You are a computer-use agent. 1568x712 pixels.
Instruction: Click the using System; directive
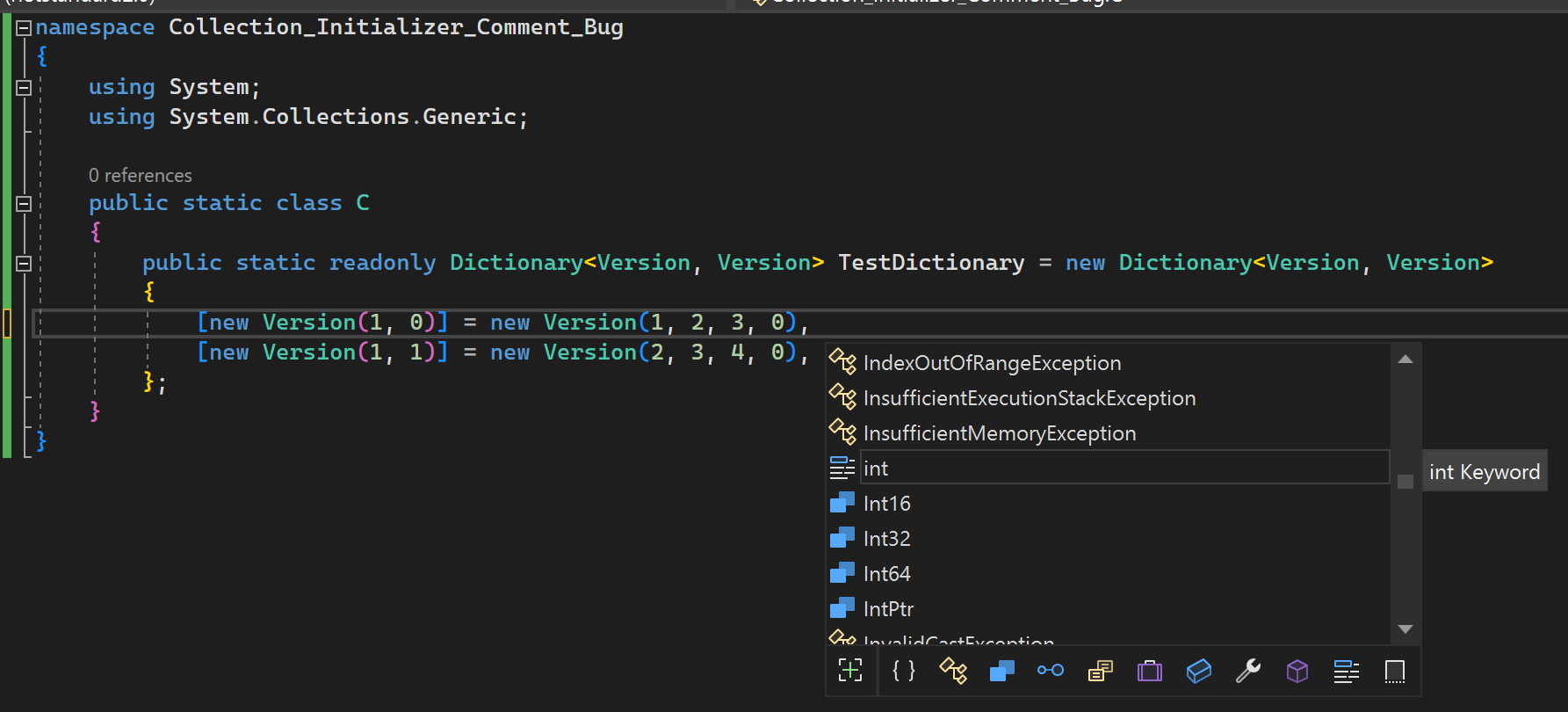point(175,87)
